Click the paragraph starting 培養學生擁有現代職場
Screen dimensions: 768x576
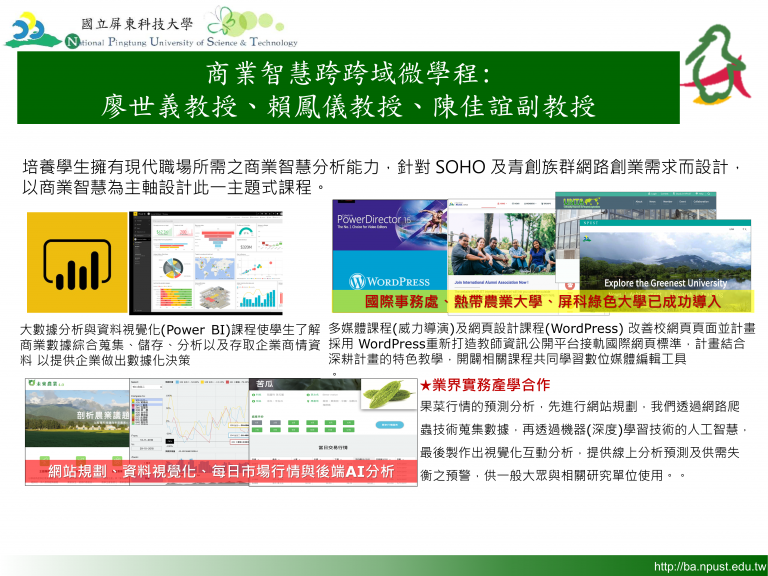382,177
